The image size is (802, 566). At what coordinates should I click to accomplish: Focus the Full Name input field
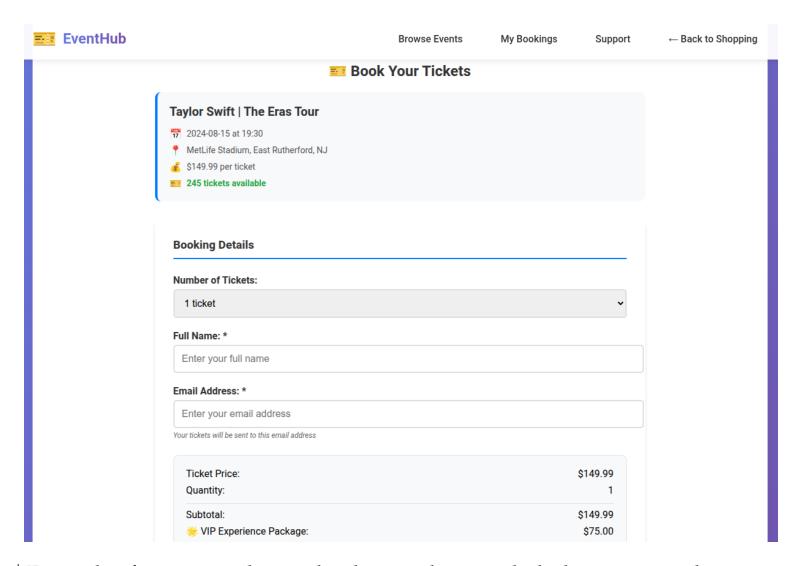point(408,358)
